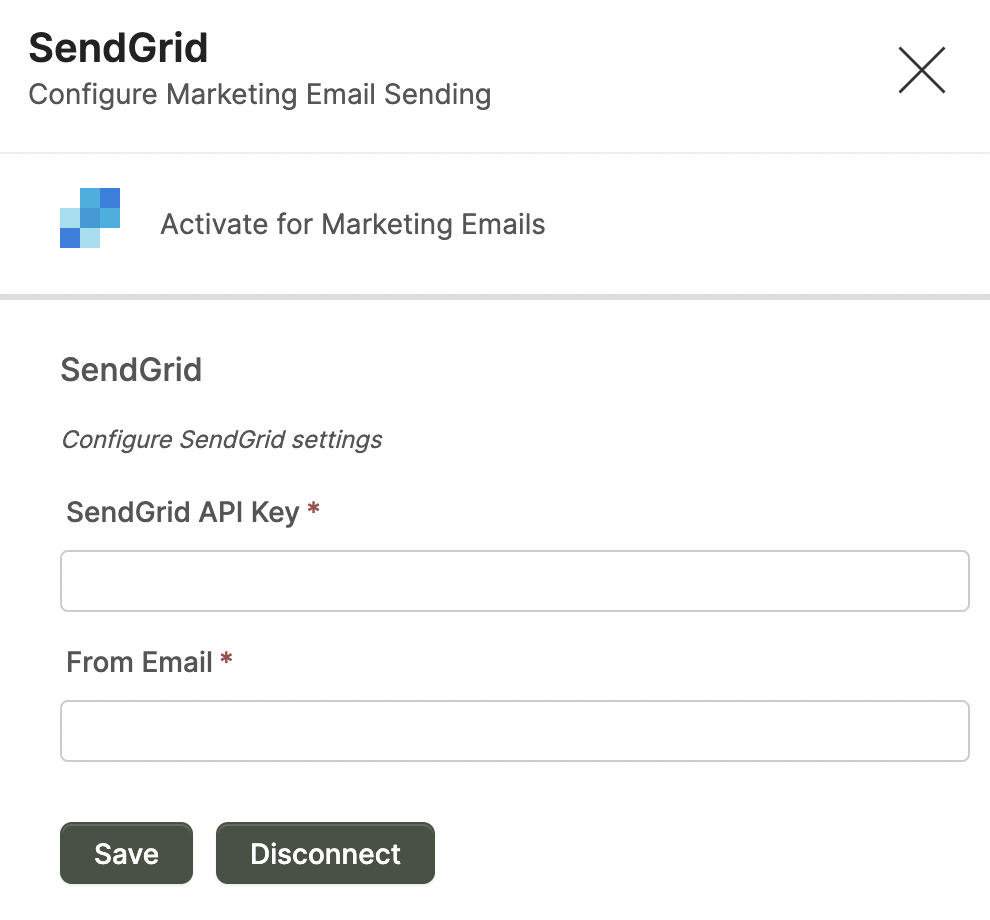The width and height of the screenshot is (990, 920).
Task: Click the From Email label
Action: (x=139, y=662)
